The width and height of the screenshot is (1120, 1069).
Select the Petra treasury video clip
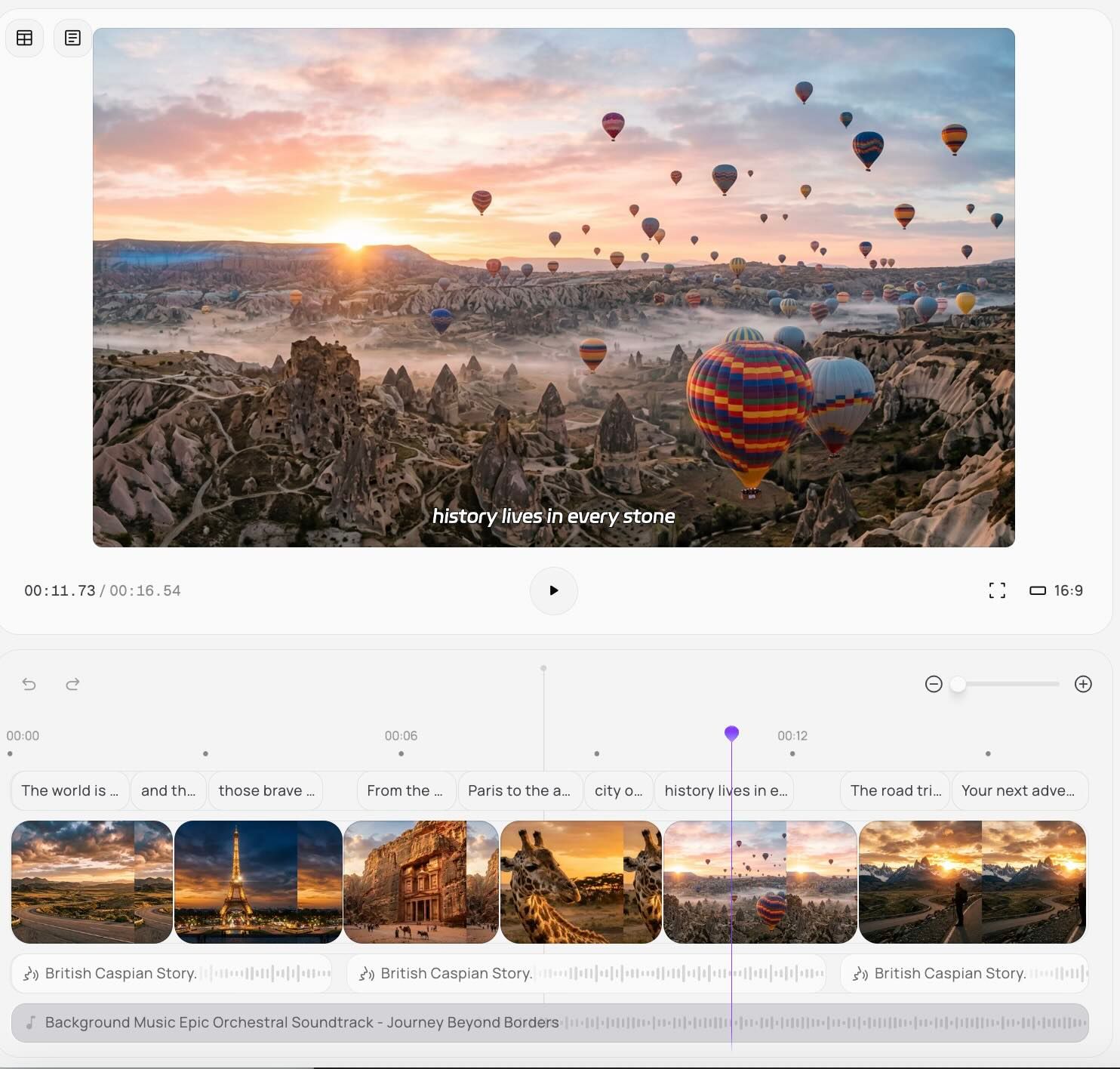click(420, 882)
